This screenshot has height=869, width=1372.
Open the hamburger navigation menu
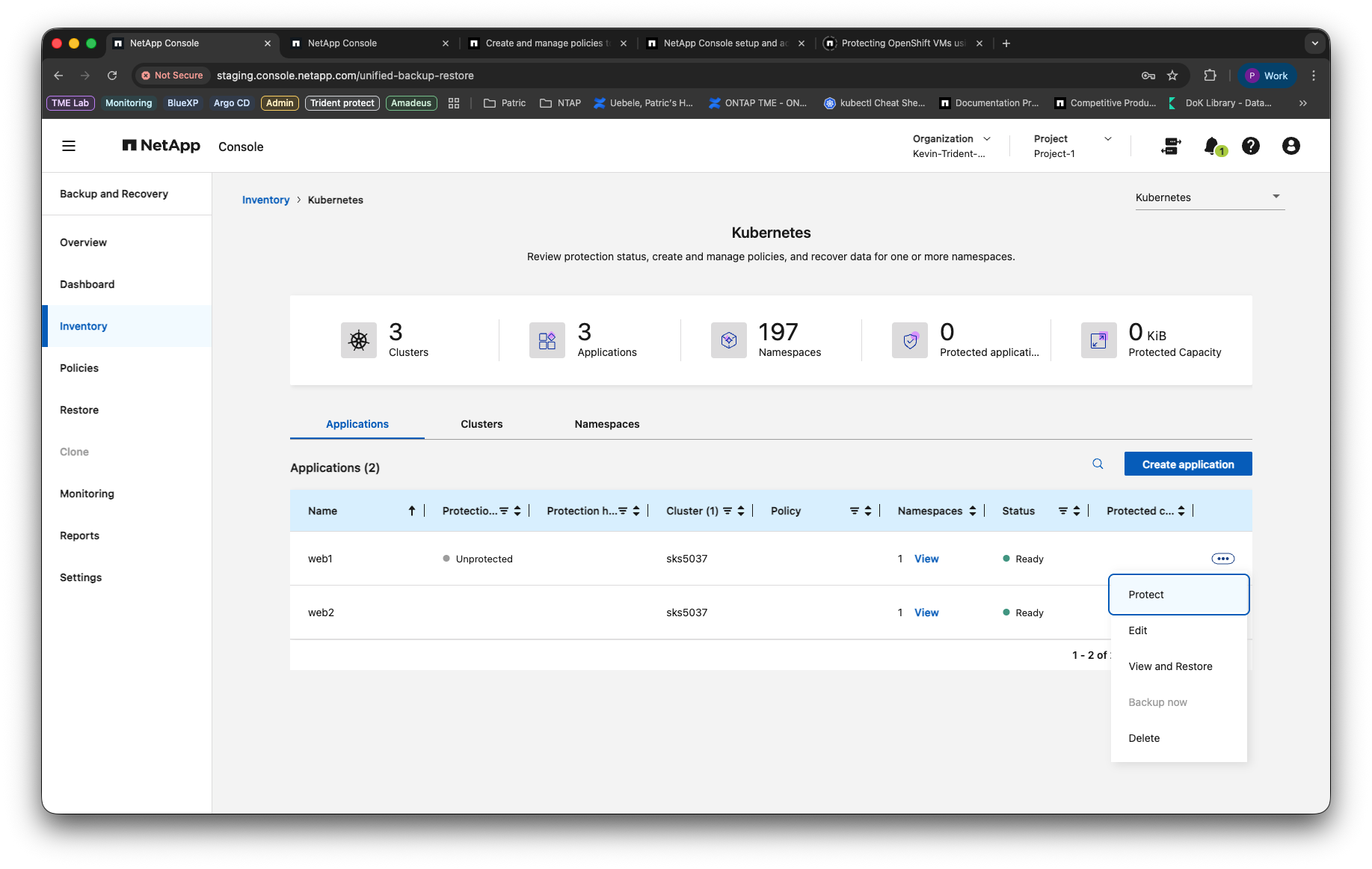(69, 146)
